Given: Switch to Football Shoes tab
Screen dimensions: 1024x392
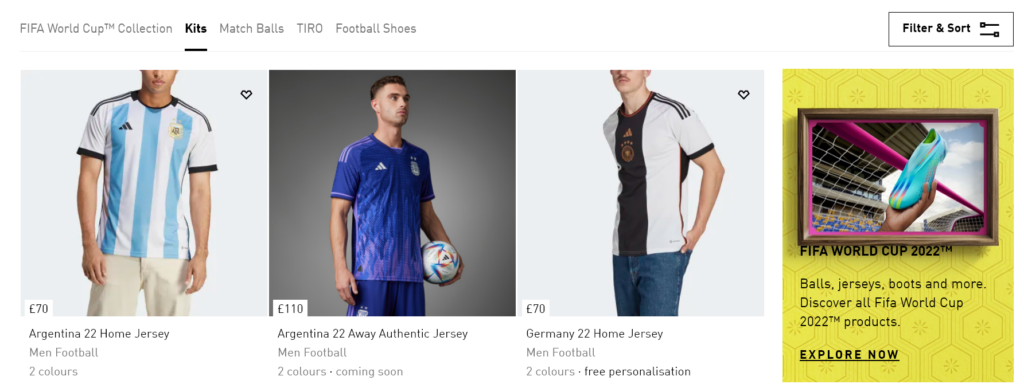Looking at the screenshot, I should pyautogui.click(x=376, y=29).
